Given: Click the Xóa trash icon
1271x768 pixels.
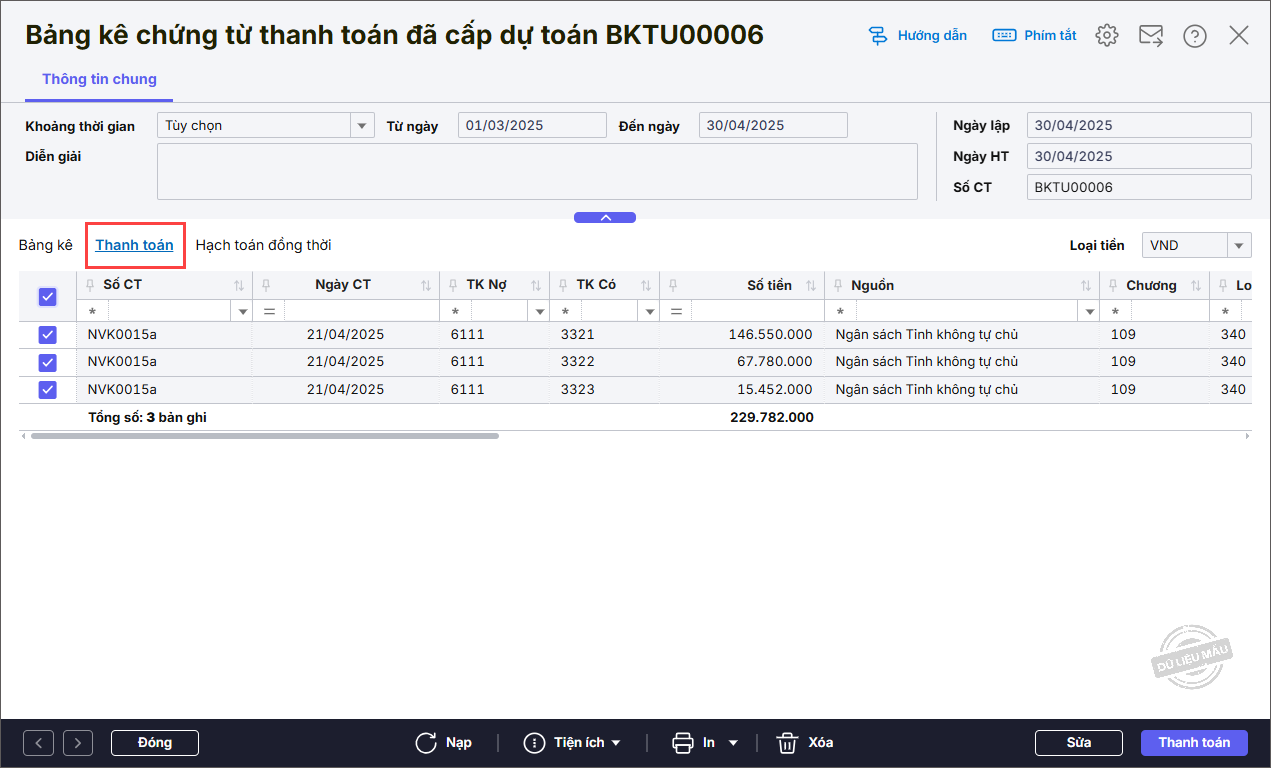Looking at the screenshot, I should tap(788, 743).
